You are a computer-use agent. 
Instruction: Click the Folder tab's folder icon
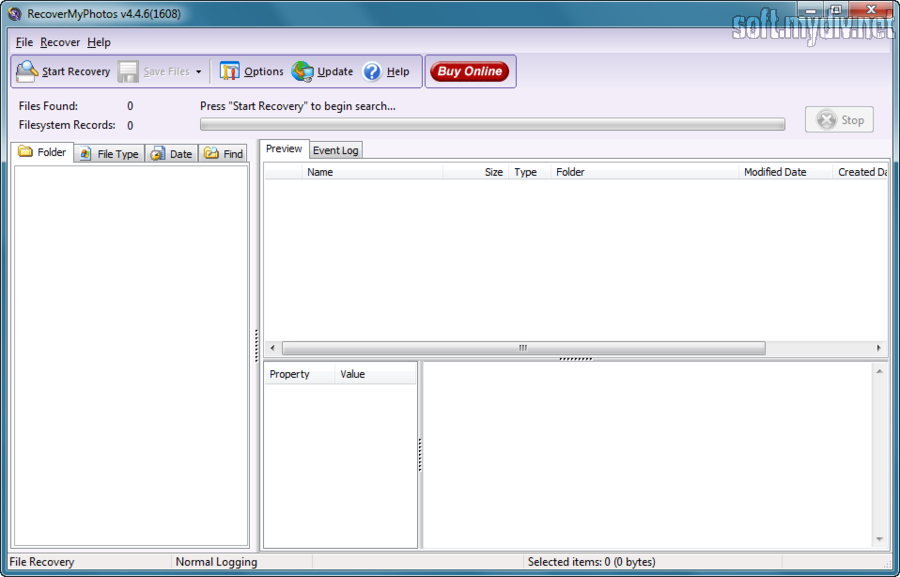point(25,152)
